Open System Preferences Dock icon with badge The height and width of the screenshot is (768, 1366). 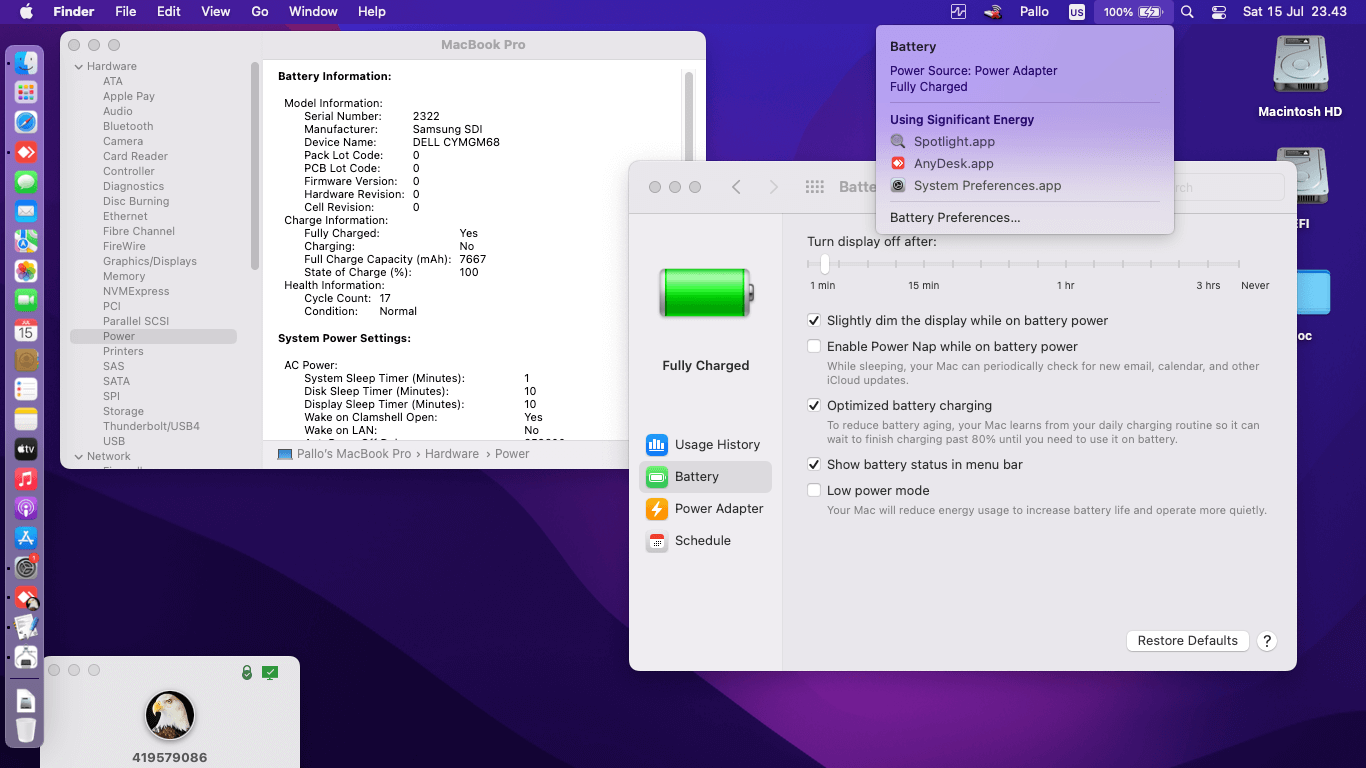[26, 567]
